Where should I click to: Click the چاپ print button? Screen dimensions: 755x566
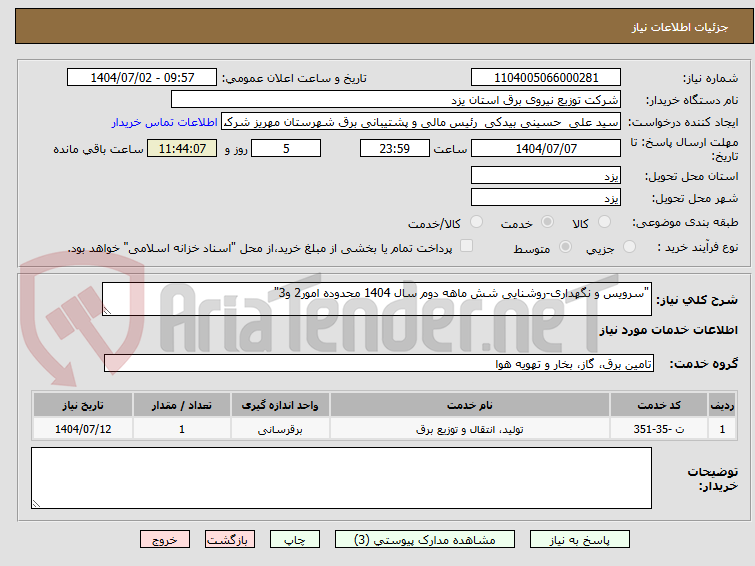coord(295,540)
